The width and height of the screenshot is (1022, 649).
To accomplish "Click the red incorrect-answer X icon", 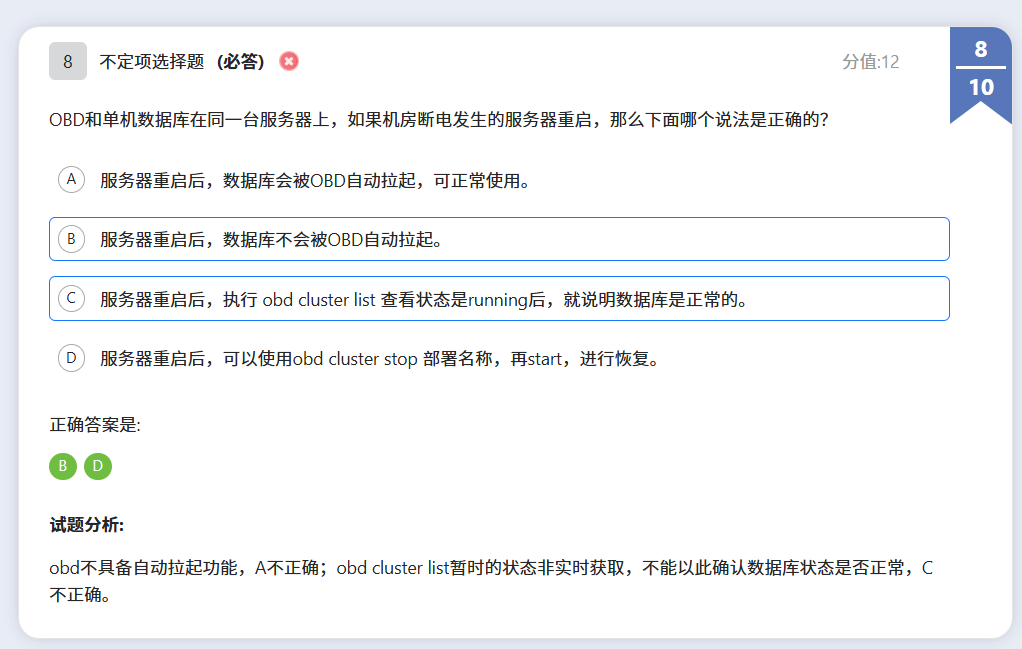I will (289, 61).
